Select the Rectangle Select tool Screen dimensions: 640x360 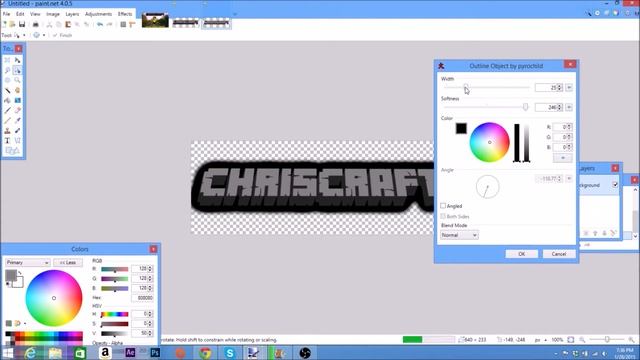(x=7, y=60)
